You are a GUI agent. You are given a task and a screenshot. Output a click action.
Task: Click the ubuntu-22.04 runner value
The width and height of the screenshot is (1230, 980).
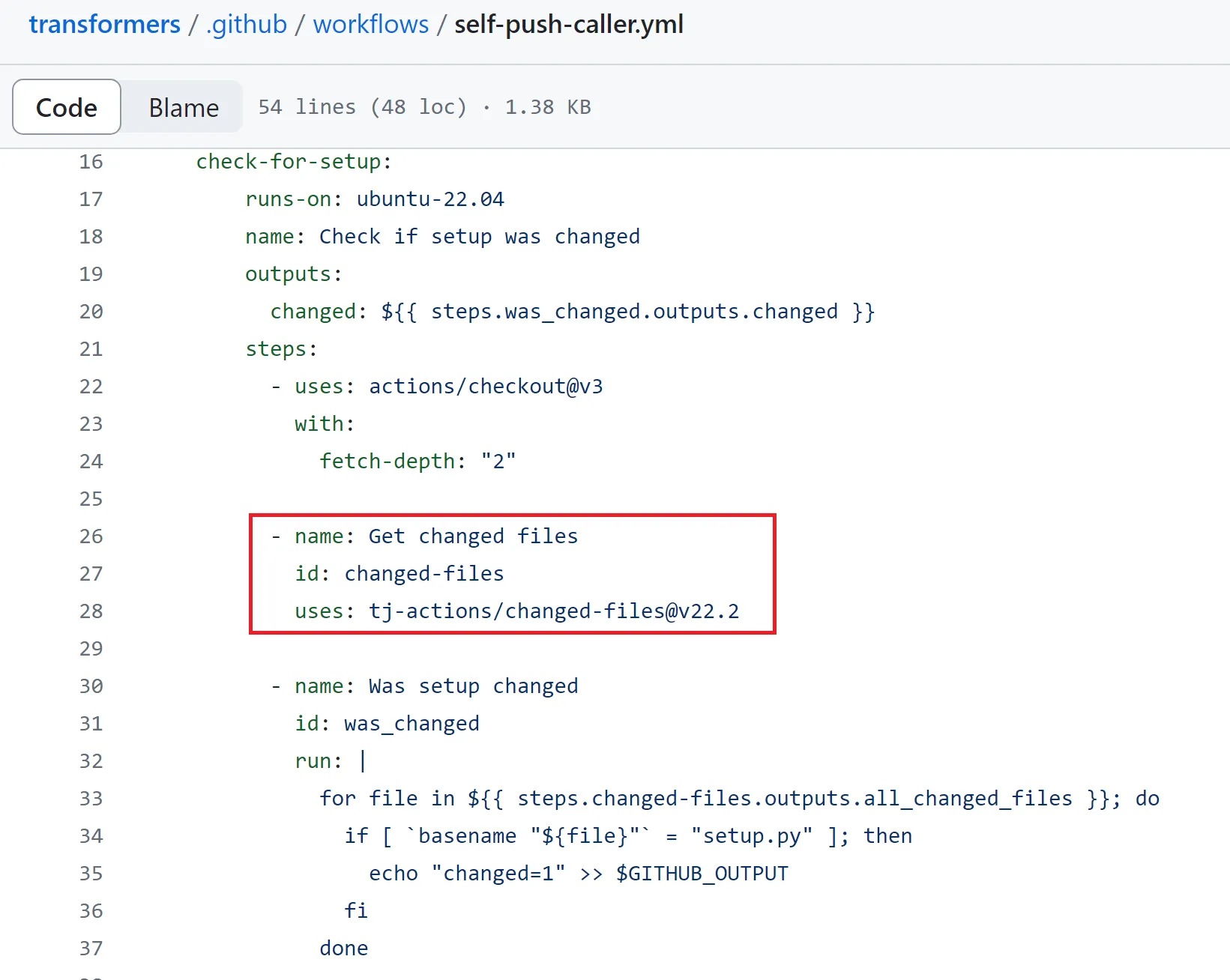[430, 199]
